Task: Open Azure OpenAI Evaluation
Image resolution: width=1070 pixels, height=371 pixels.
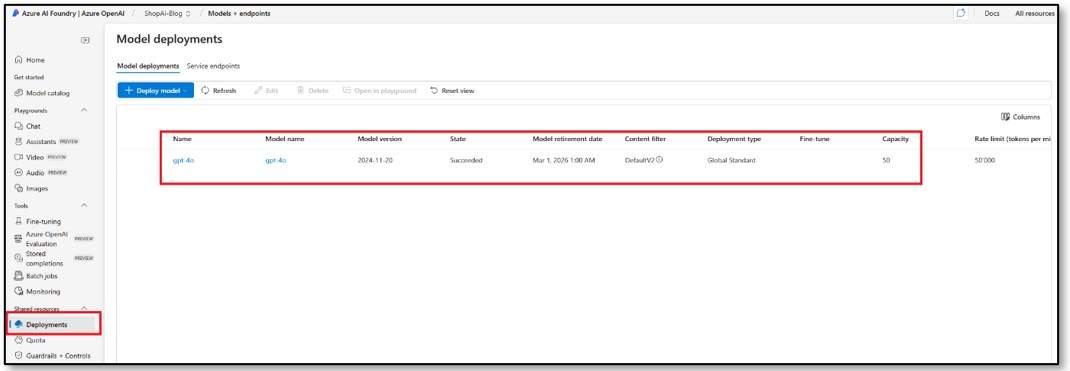Action: [53, 239]
